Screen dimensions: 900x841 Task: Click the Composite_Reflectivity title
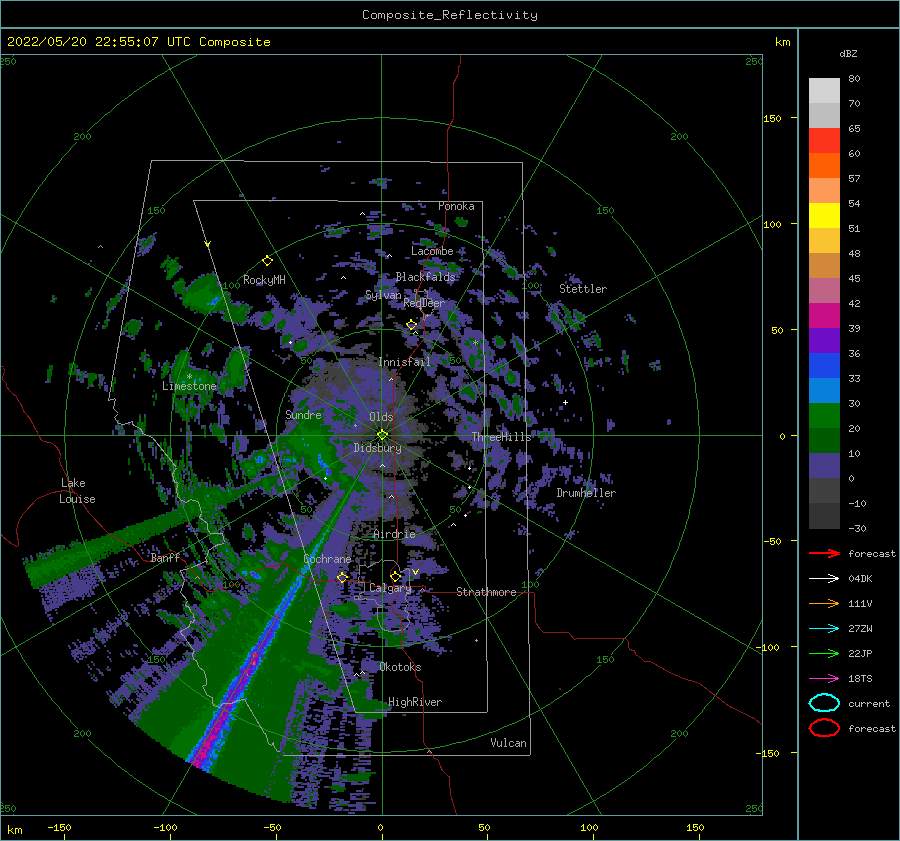pyautogui.click(x=450, y=15)
